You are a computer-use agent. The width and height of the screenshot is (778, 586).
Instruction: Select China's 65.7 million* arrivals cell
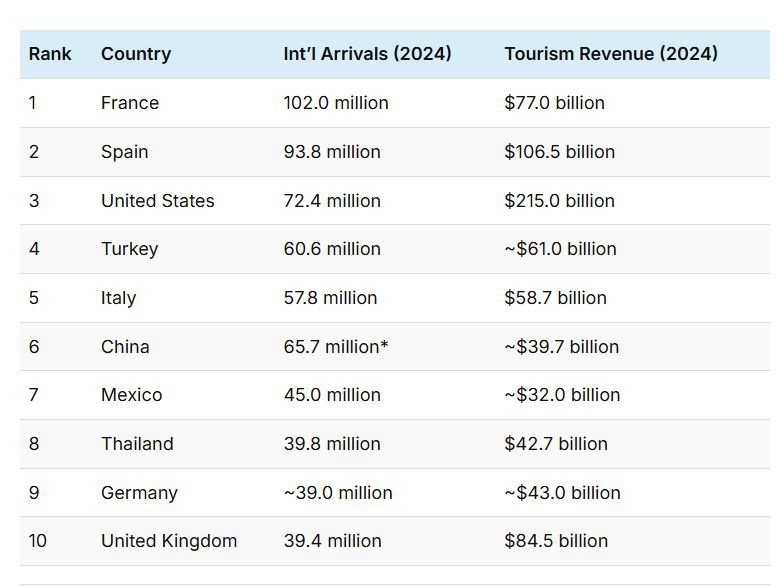(x=336, y=347)
